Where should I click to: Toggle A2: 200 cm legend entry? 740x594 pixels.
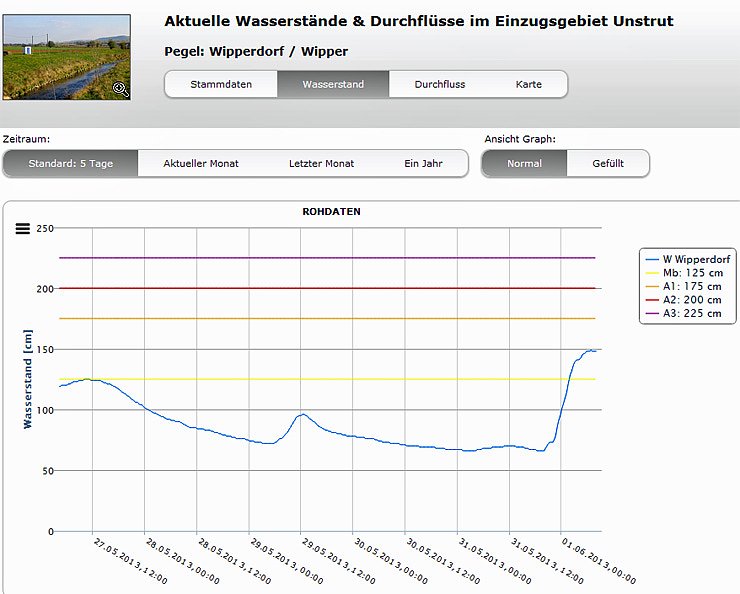(x=691, y=300)
